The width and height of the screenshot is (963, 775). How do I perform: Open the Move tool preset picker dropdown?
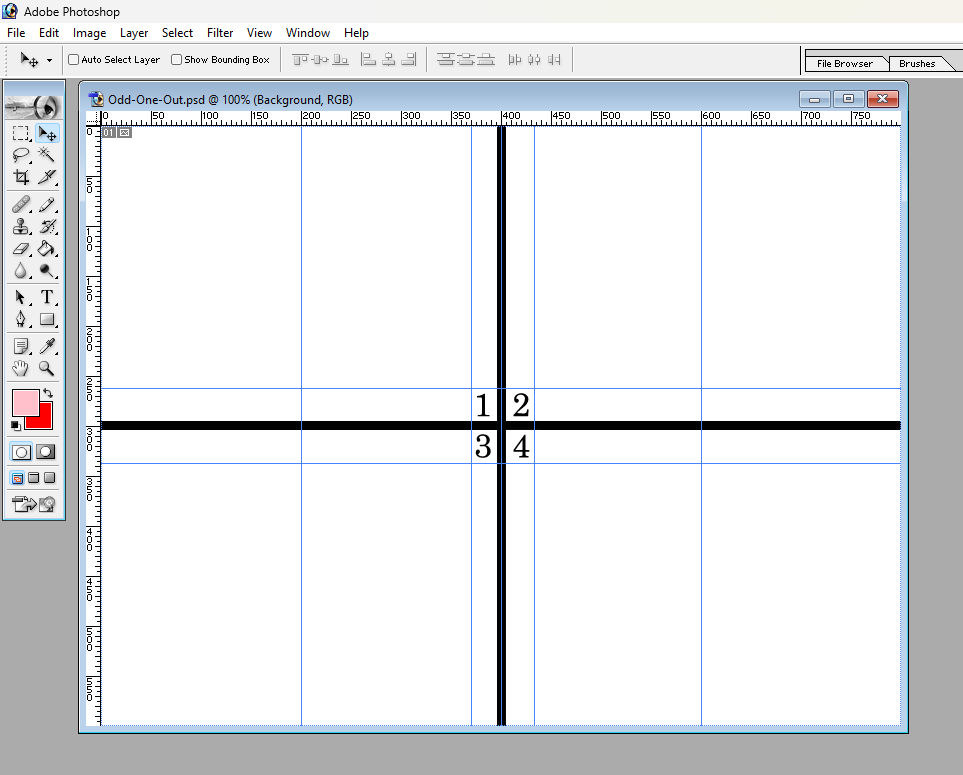[49, 61]
